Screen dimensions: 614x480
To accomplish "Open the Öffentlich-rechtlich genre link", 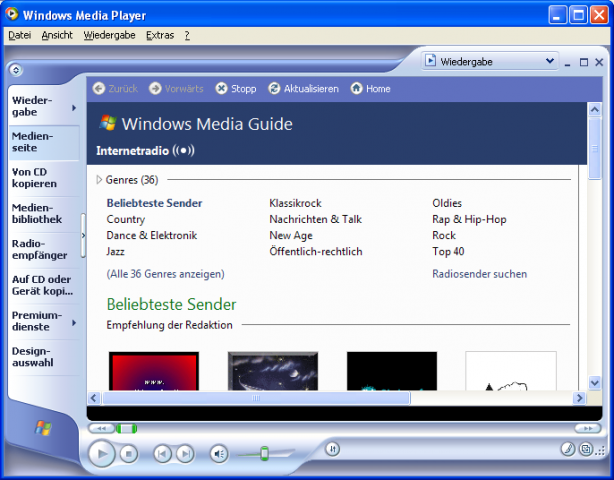I will pyautogui.click(x=316, y=251).
